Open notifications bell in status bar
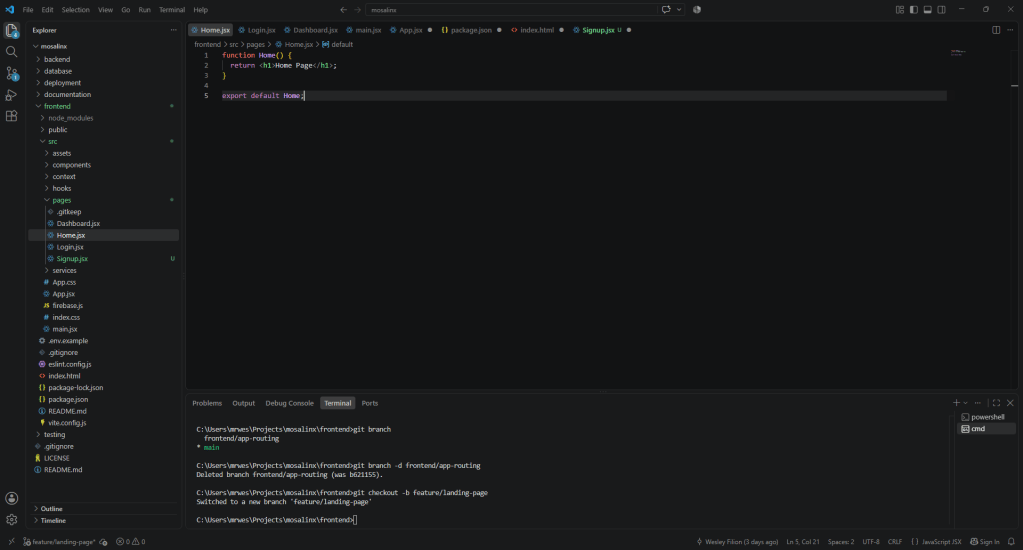Image resolution: width=1023 pixels, height=550 pixels. [x=1011, y=542]
